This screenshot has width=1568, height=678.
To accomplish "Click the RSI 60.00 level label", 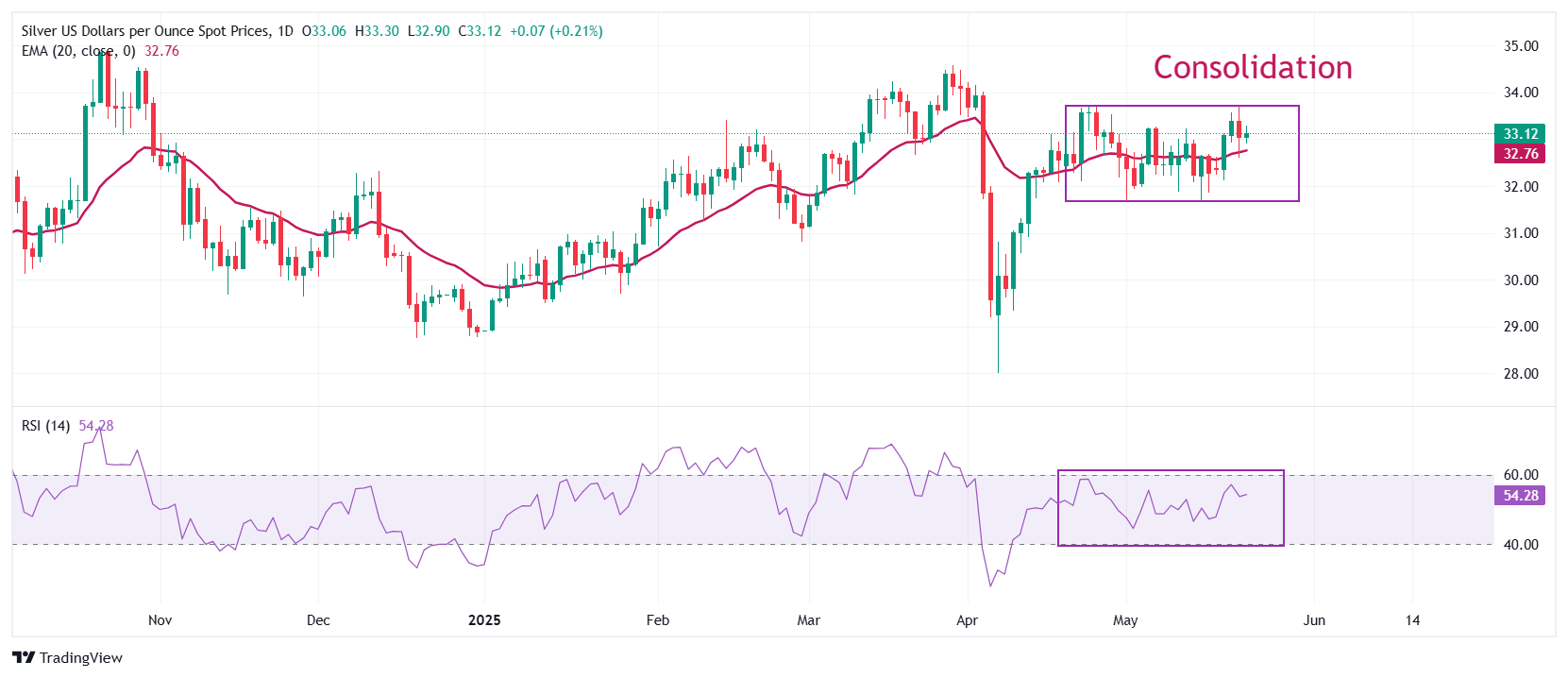I will pyautogui.click(x=1520, y=475).
